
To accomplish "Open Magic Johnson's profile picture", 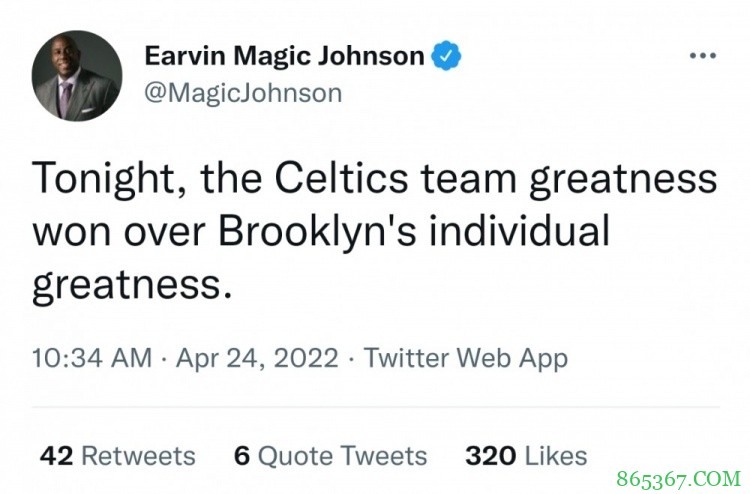I will pyautogui.click(x=77, y=75).
